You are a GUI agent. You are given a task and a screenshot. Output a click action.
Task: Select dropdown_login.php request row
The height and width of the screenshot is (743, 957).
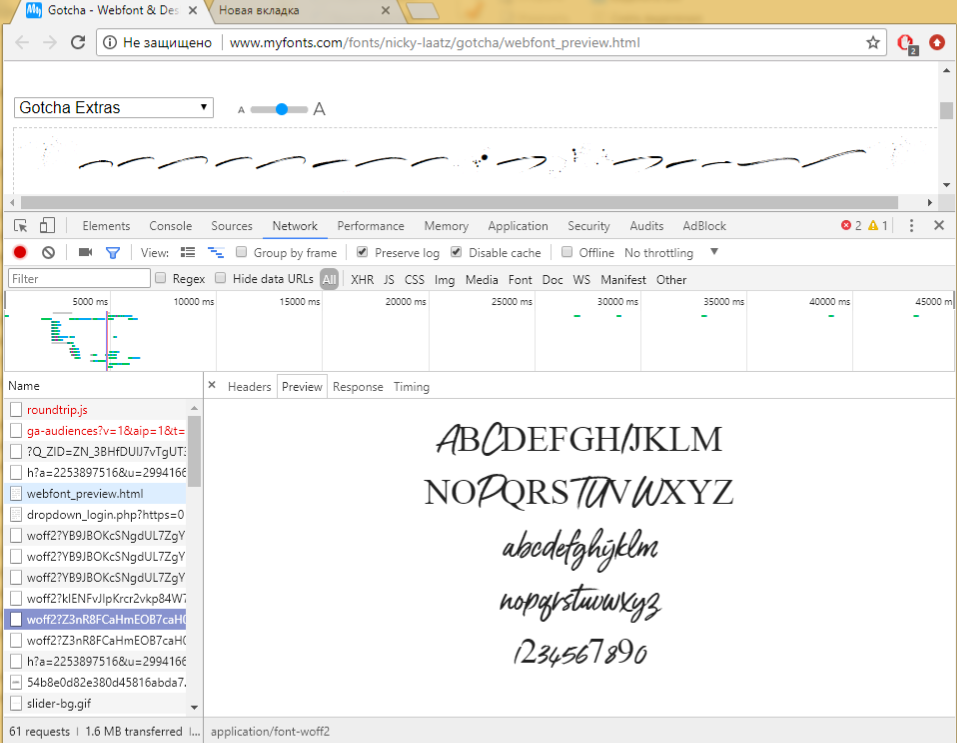point(96,515)
